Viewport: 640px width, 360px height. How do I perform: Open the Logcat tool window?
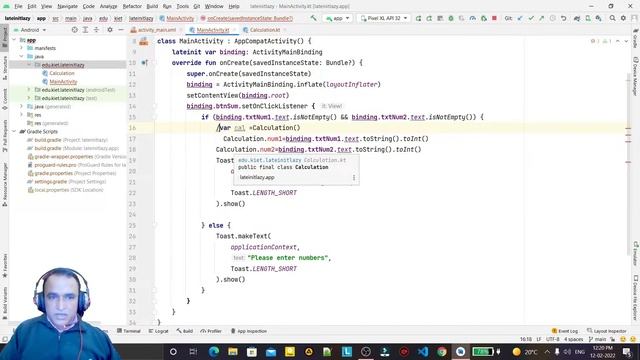coord(158,331)
